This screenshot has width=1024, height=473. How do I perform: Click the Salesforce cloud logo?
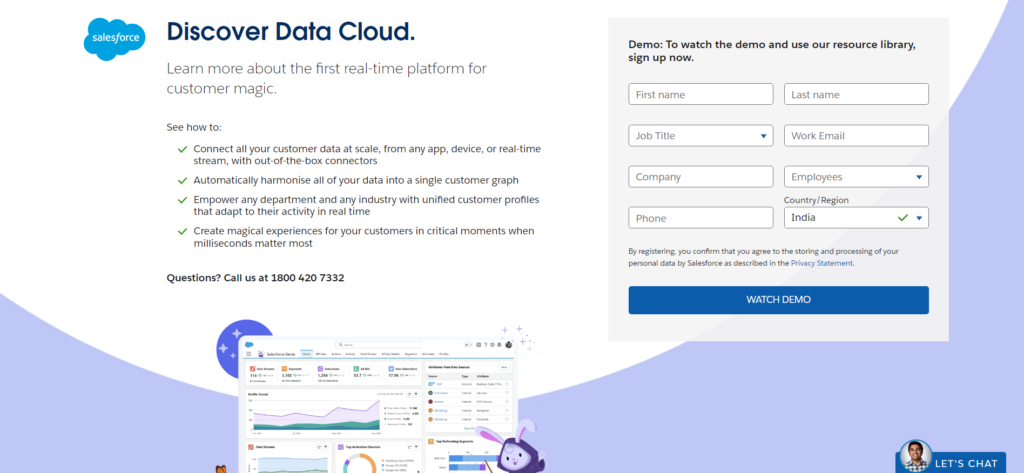pos(114,39)
